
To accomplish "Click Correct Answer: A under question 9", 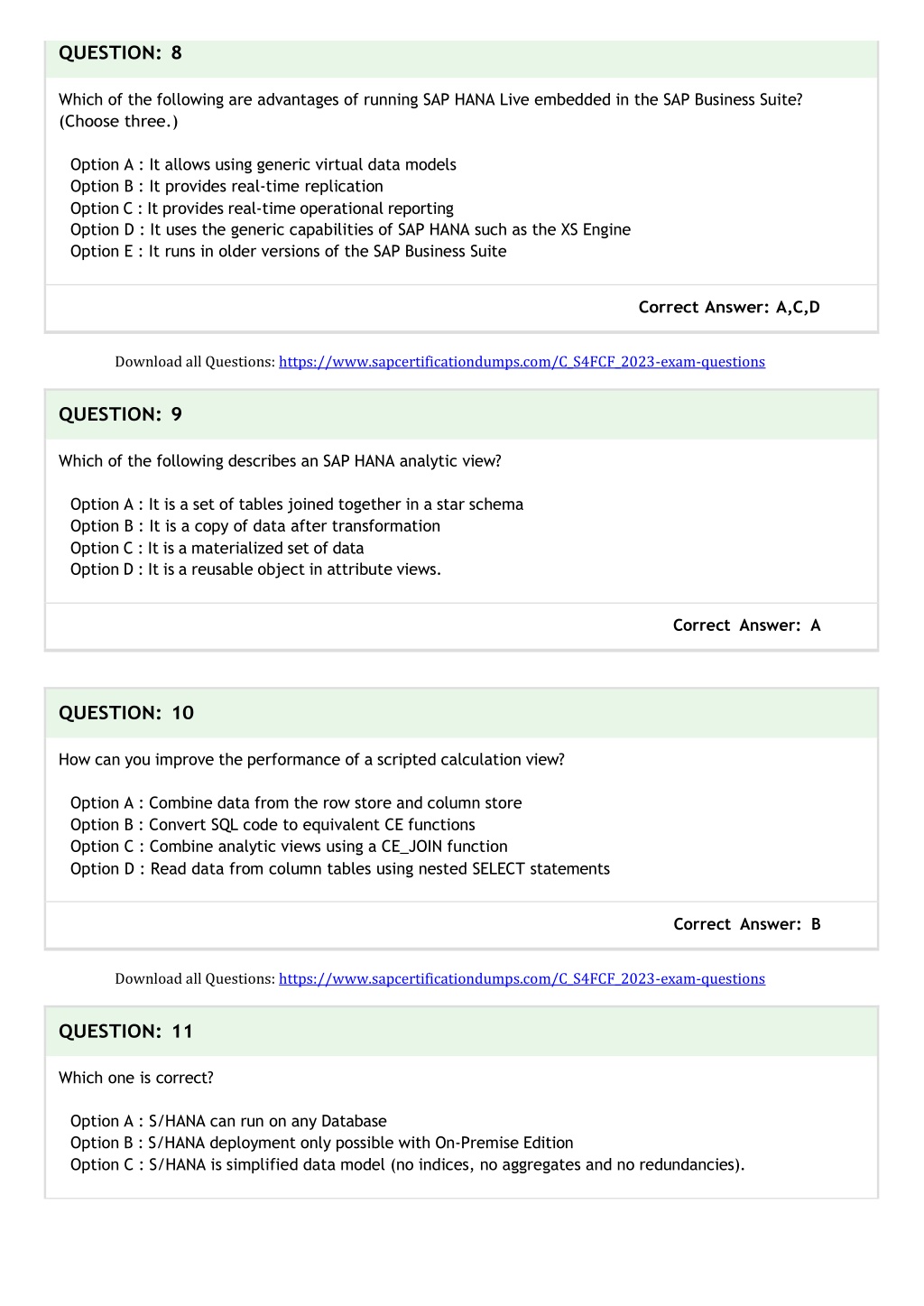I will [x=747, y=625].
